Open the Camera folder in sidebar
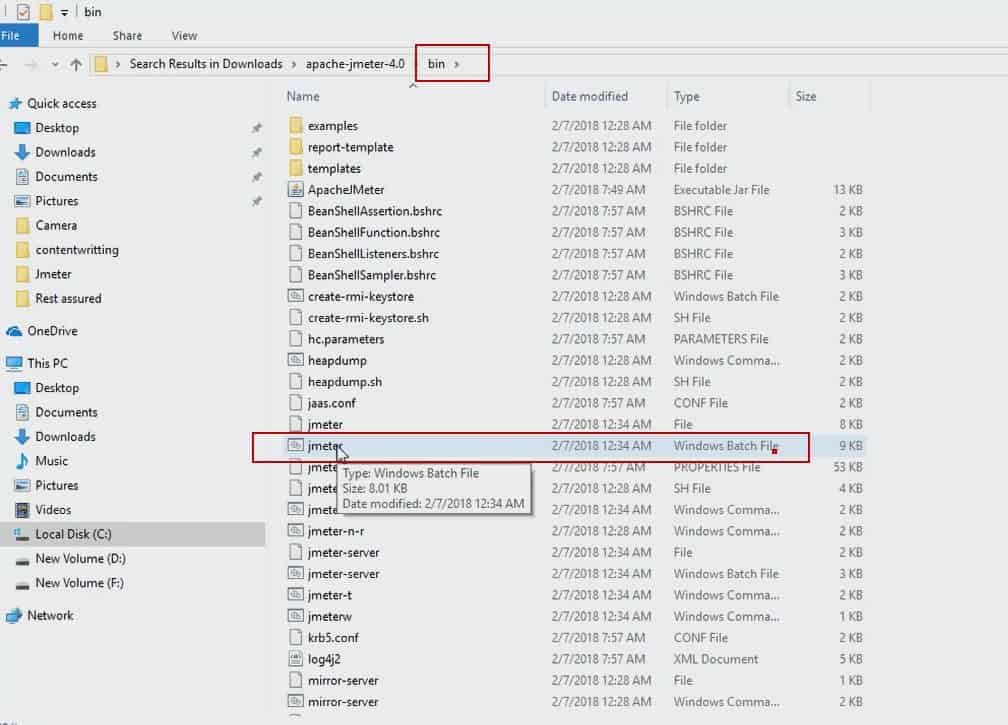Image resolution: width=1008 pixels, height=725 pixels. pyautogui.click(x=56, y=226)
